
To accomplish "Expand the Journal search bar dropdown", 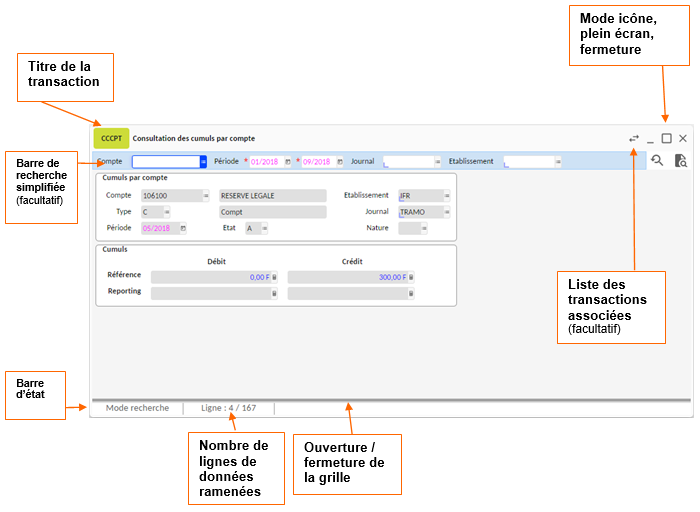I will [x=438, y=161].
